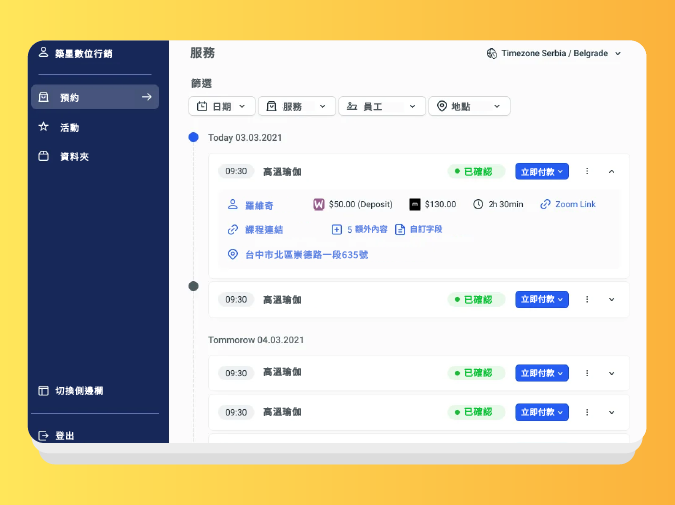The height and width of the screenshot is (505, 675).
Task: Click the customer person icon beside 羅維奇
Action: [x=233, y=204]
